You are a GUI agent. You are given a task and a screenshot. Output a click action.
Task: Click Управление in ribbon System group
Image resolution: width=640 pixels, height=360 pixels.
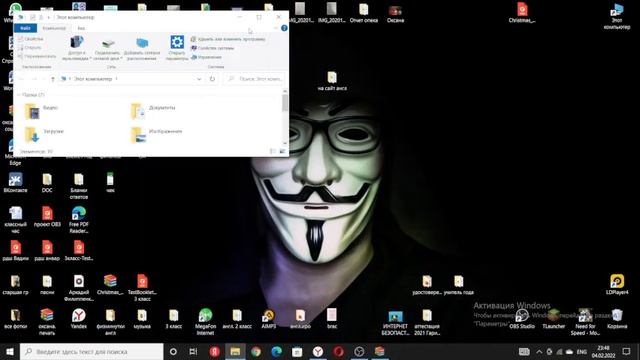[x=207, y=57]
